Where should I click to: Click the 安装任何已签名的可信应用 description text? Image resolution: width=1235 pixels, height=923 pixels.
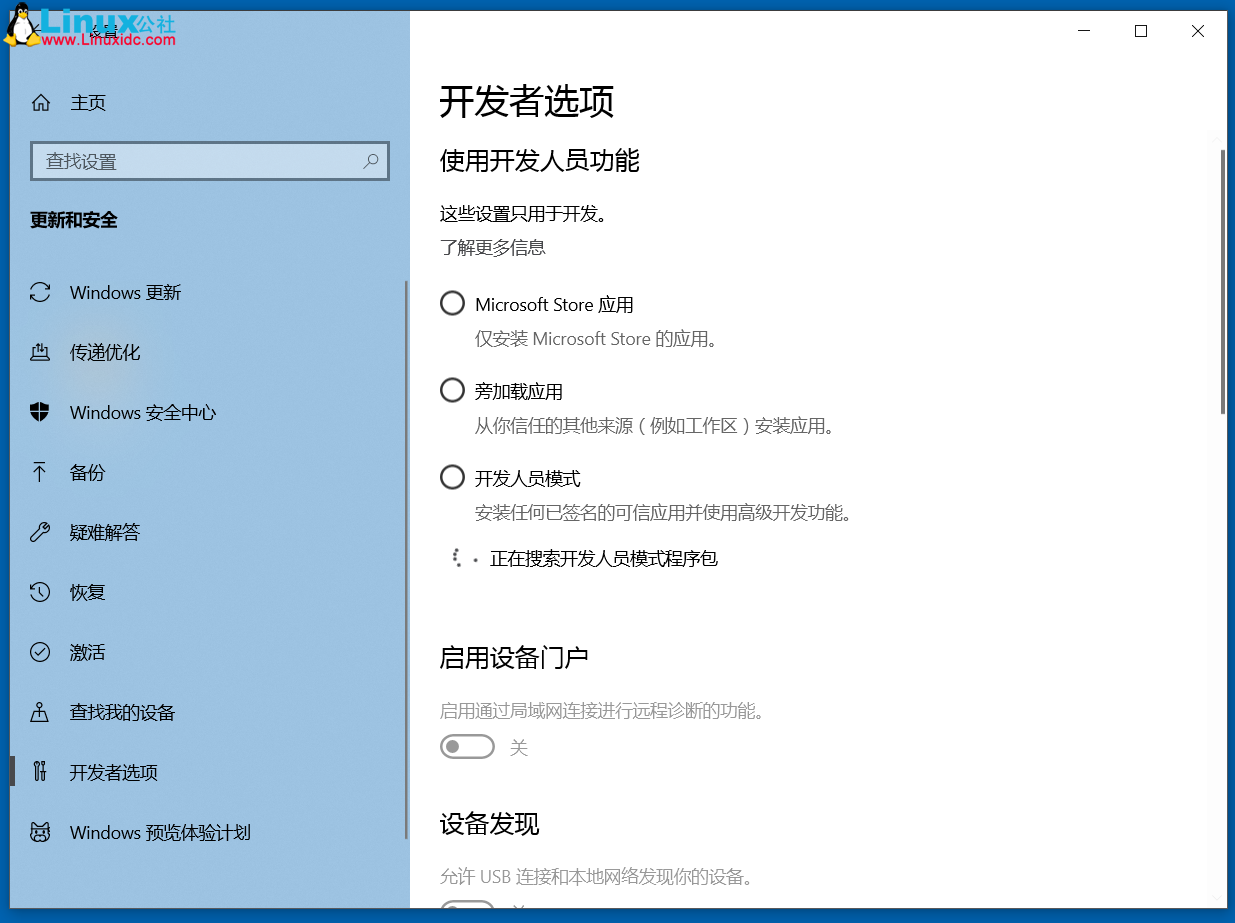click(664, 513)
